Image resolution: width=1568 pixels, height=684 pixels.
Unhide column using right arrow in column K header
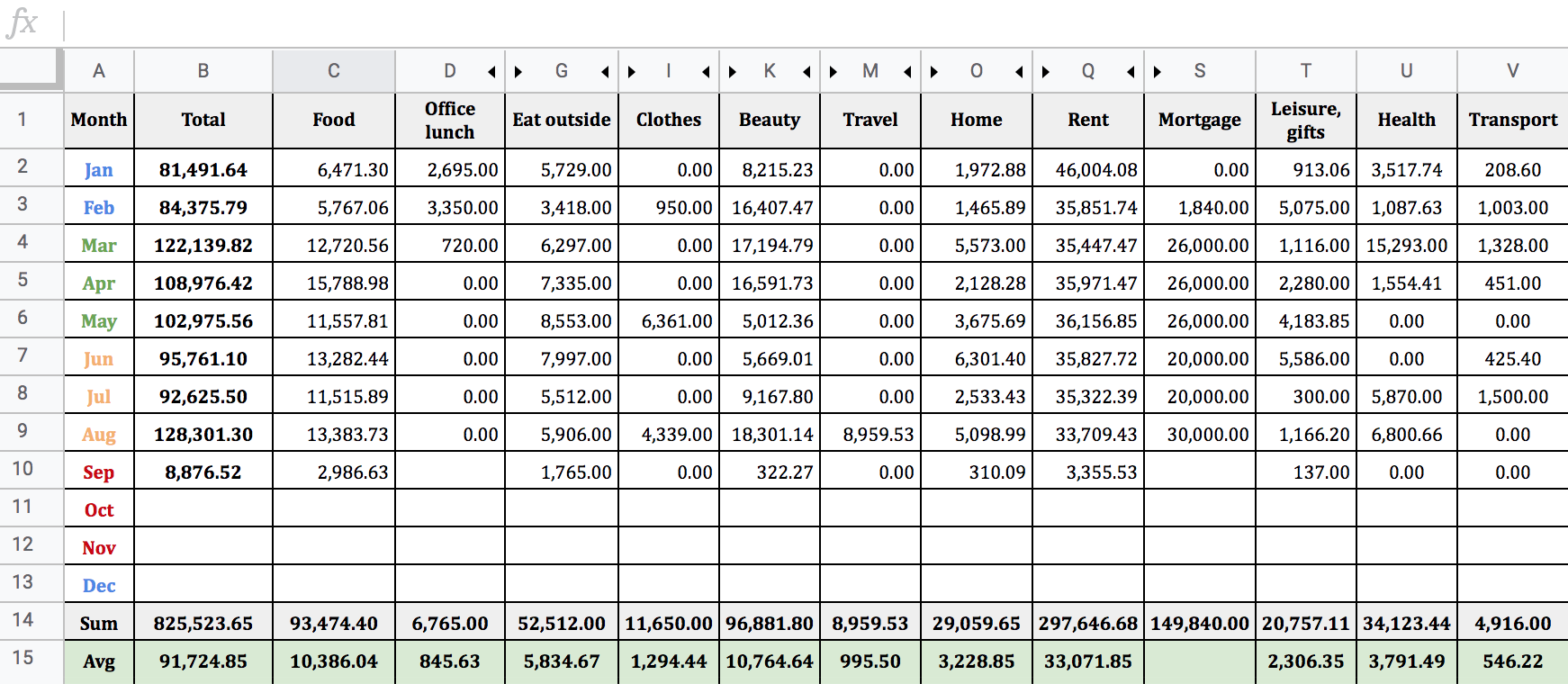tap(733, 72)
